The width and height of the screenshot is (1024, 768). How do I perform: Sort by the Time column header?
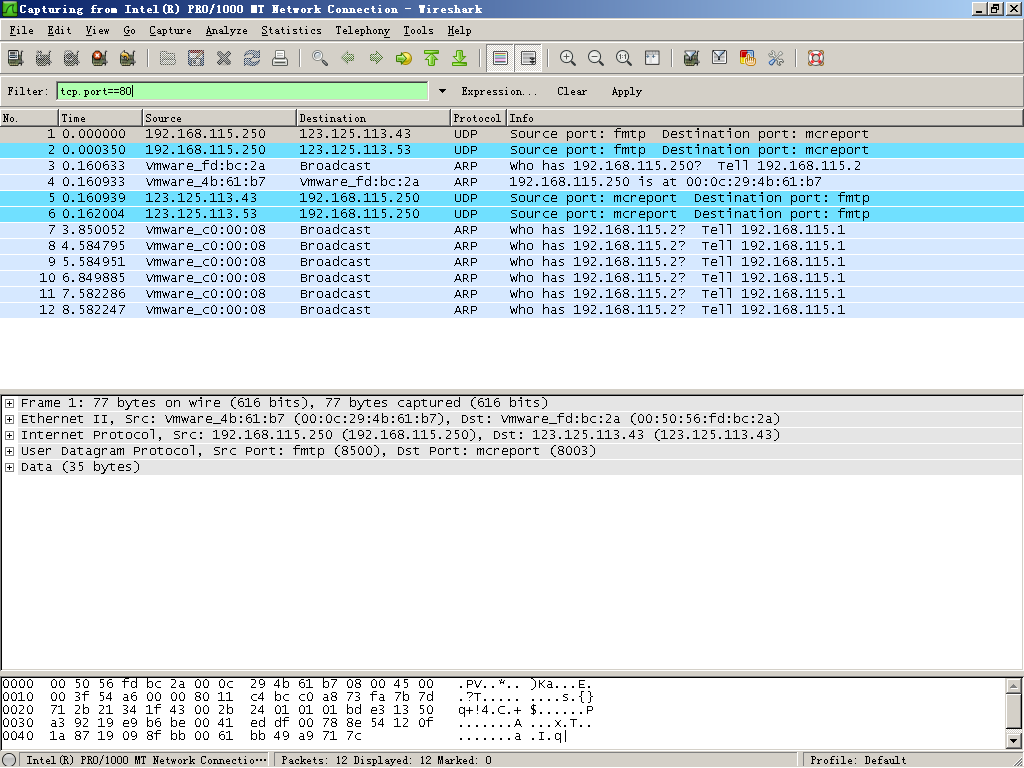click(100, 118)
